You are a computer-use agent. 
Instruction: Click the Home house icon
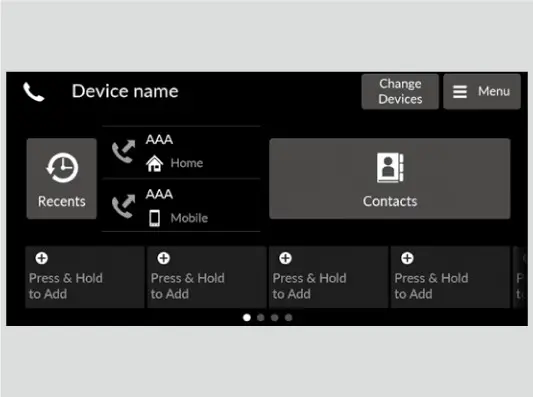154,163
